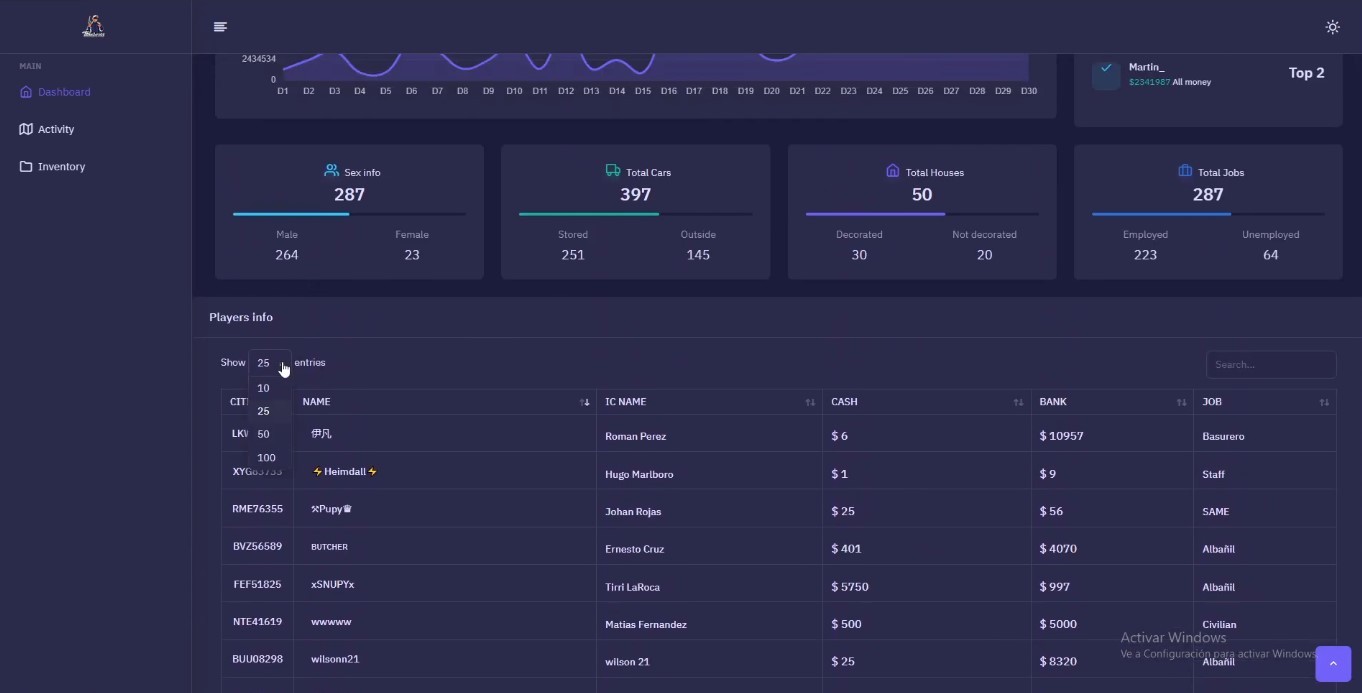Click the Sex info people icon
Viewport: 1362px width, 693px height.
[x=332, y=171]
